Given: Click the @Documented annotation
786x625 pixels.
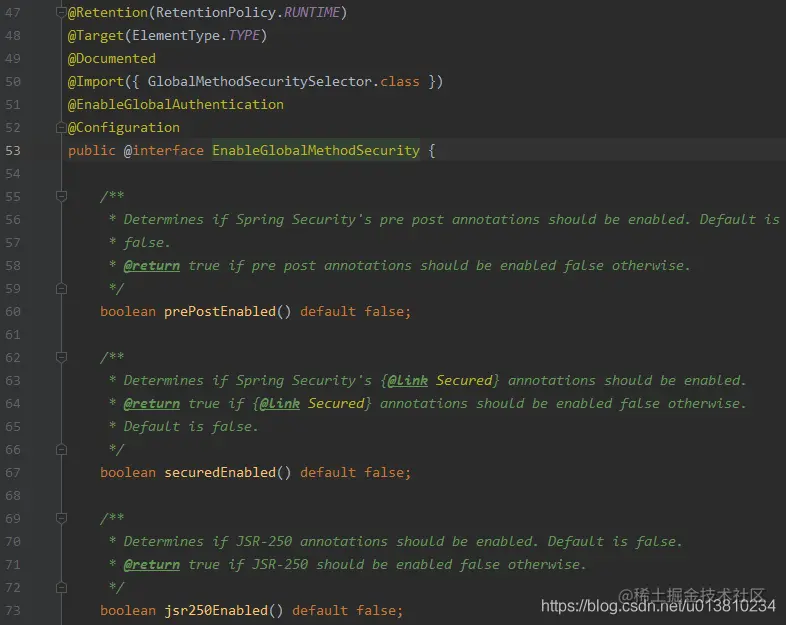Looking at the screenshot, I should point(112,59).
